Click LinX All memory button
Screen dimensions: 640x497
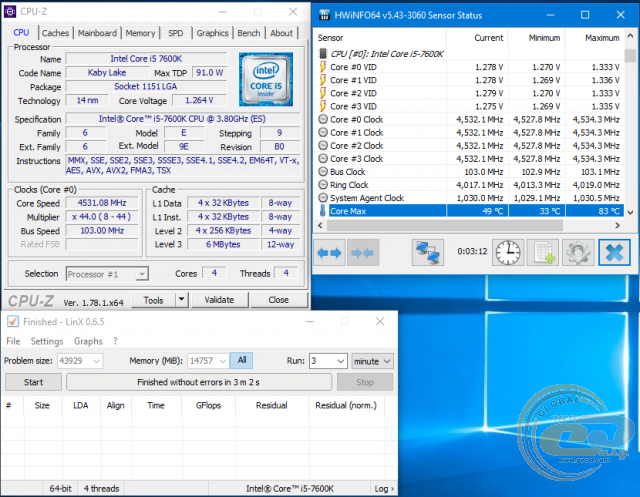tap(242, 360)
